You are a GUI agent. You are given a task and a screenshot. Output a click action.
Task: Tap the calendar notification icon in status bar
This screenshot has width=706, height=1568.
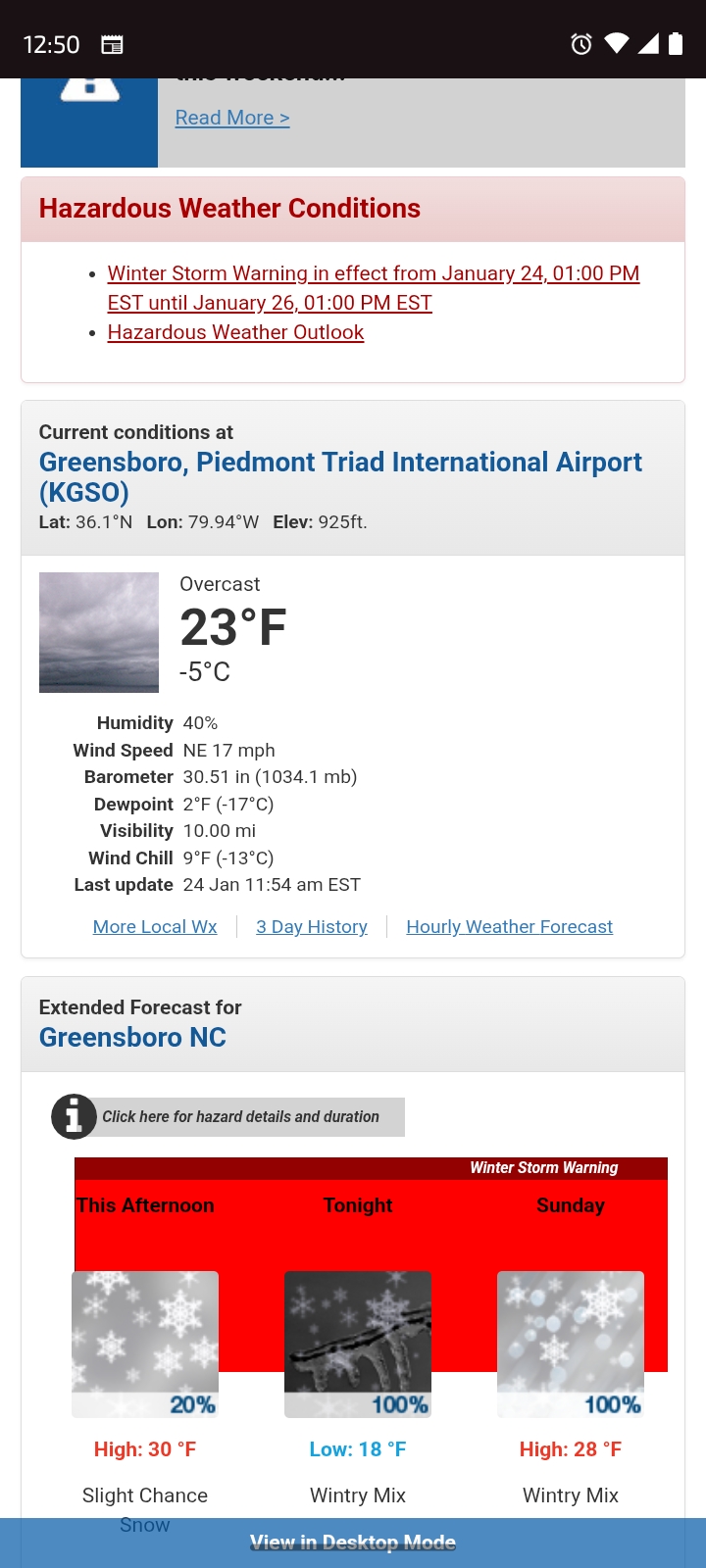tap(113, 44)
